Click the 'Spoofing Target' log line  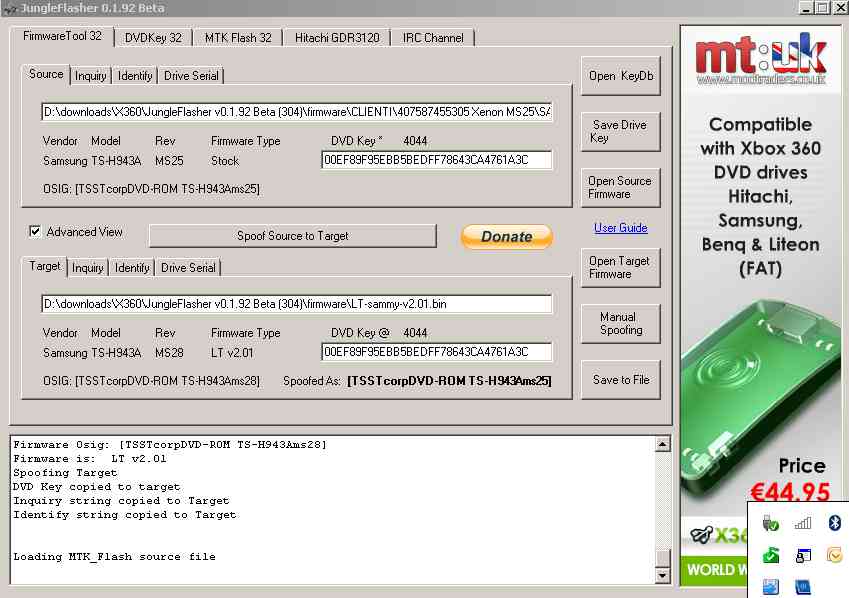click(x=65, y=473)
